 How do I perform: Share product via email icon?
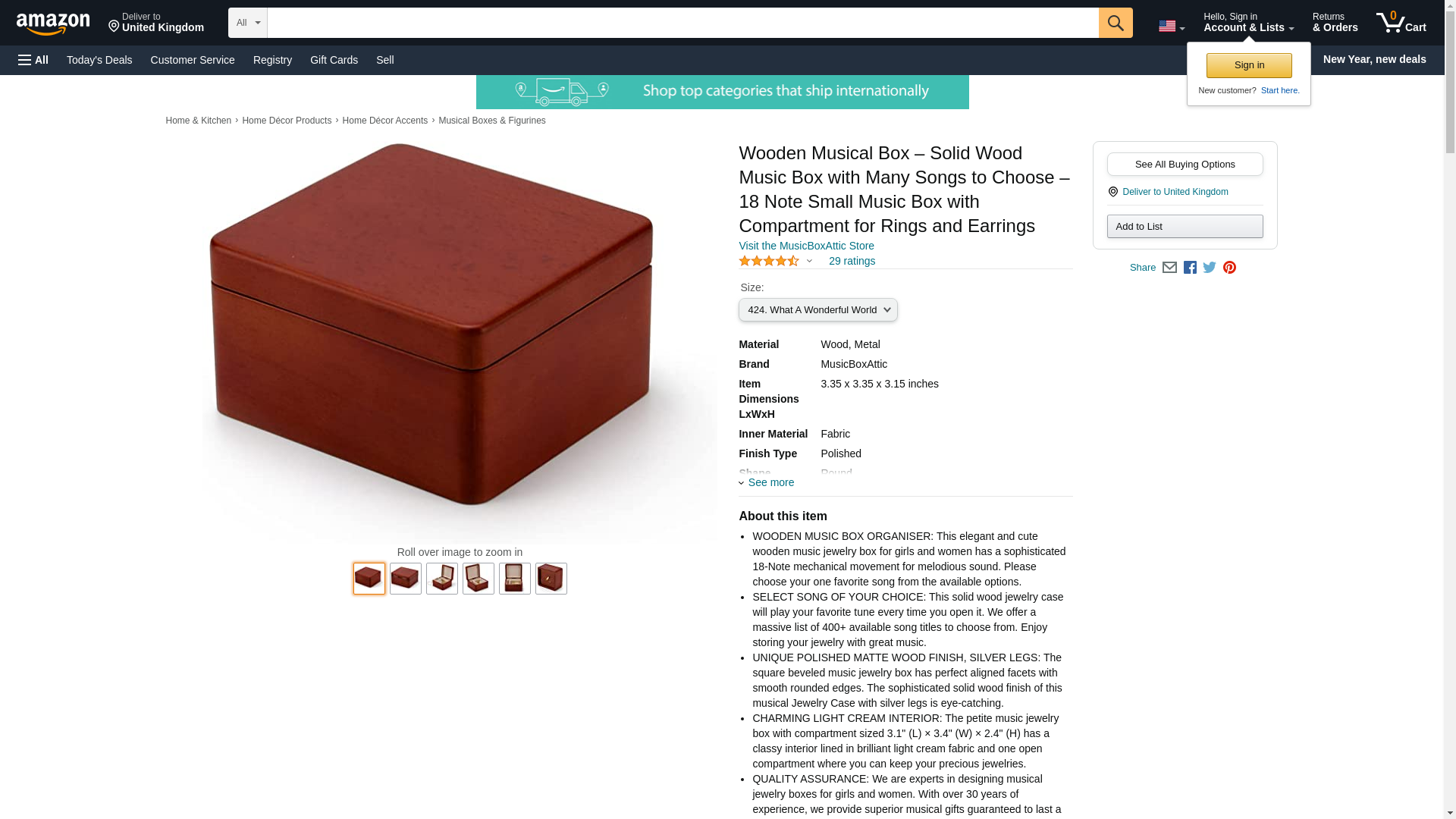[x=1169, y=268]
